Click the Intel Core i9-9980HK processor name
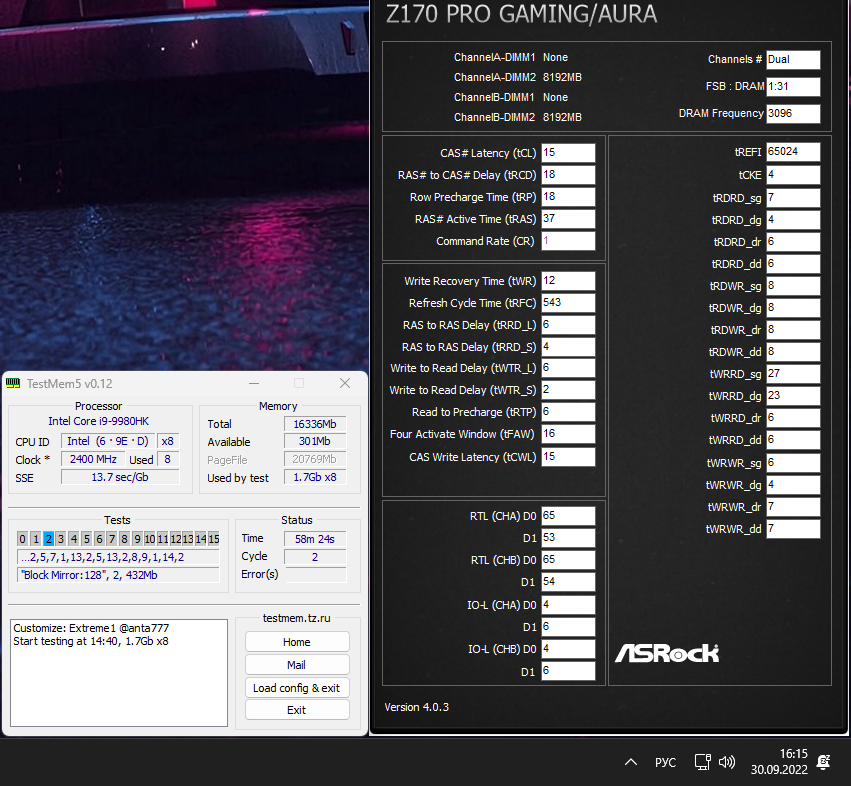The height and width of the screenshot is (786, 851). pyautogui.click(x=98, y=421)
